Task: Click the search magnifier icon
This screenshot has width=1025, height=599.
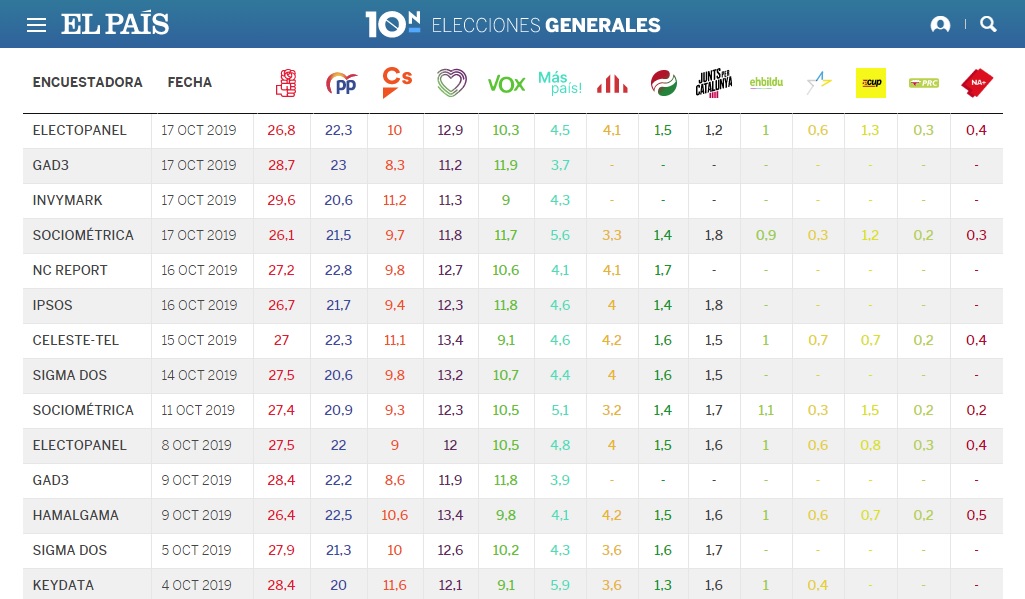Action: [989, 25]
